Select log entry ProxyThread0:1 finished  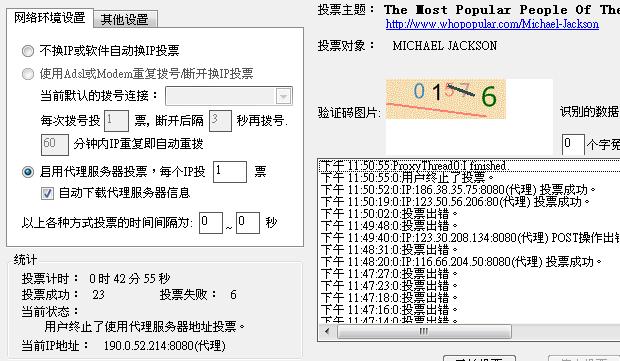(469, 166)
